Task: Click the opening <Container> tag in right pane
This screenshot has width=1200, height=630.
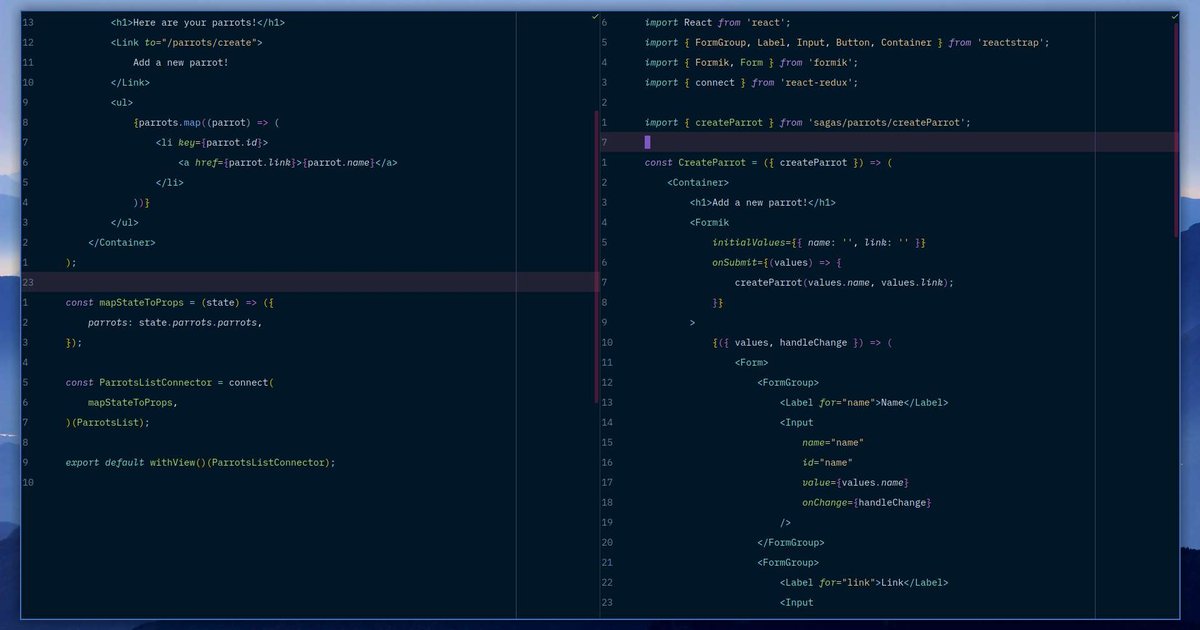Action: click(x=698, y=182)
